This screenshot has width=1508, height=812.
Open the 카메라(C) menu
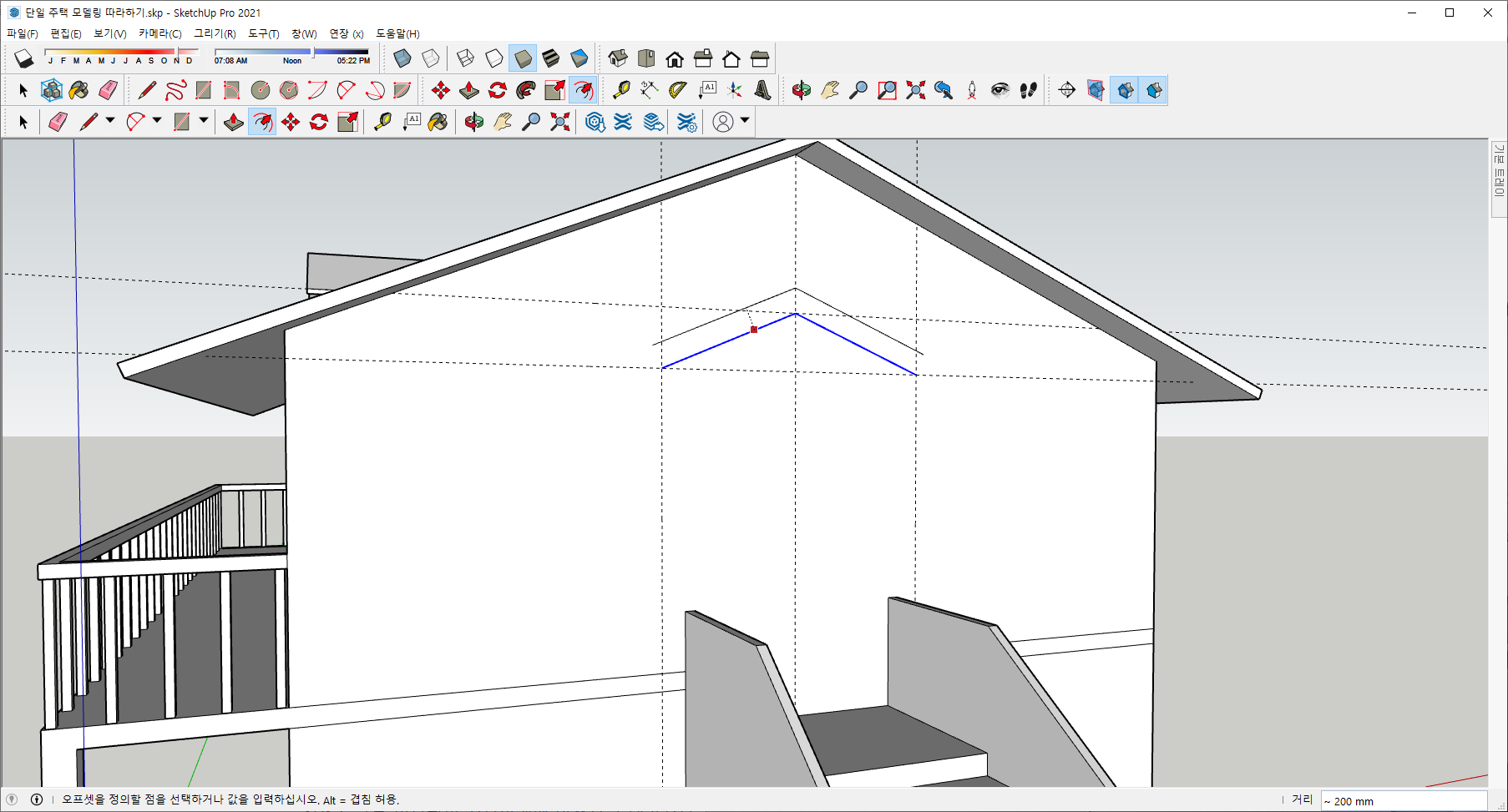tap(160, 33)
